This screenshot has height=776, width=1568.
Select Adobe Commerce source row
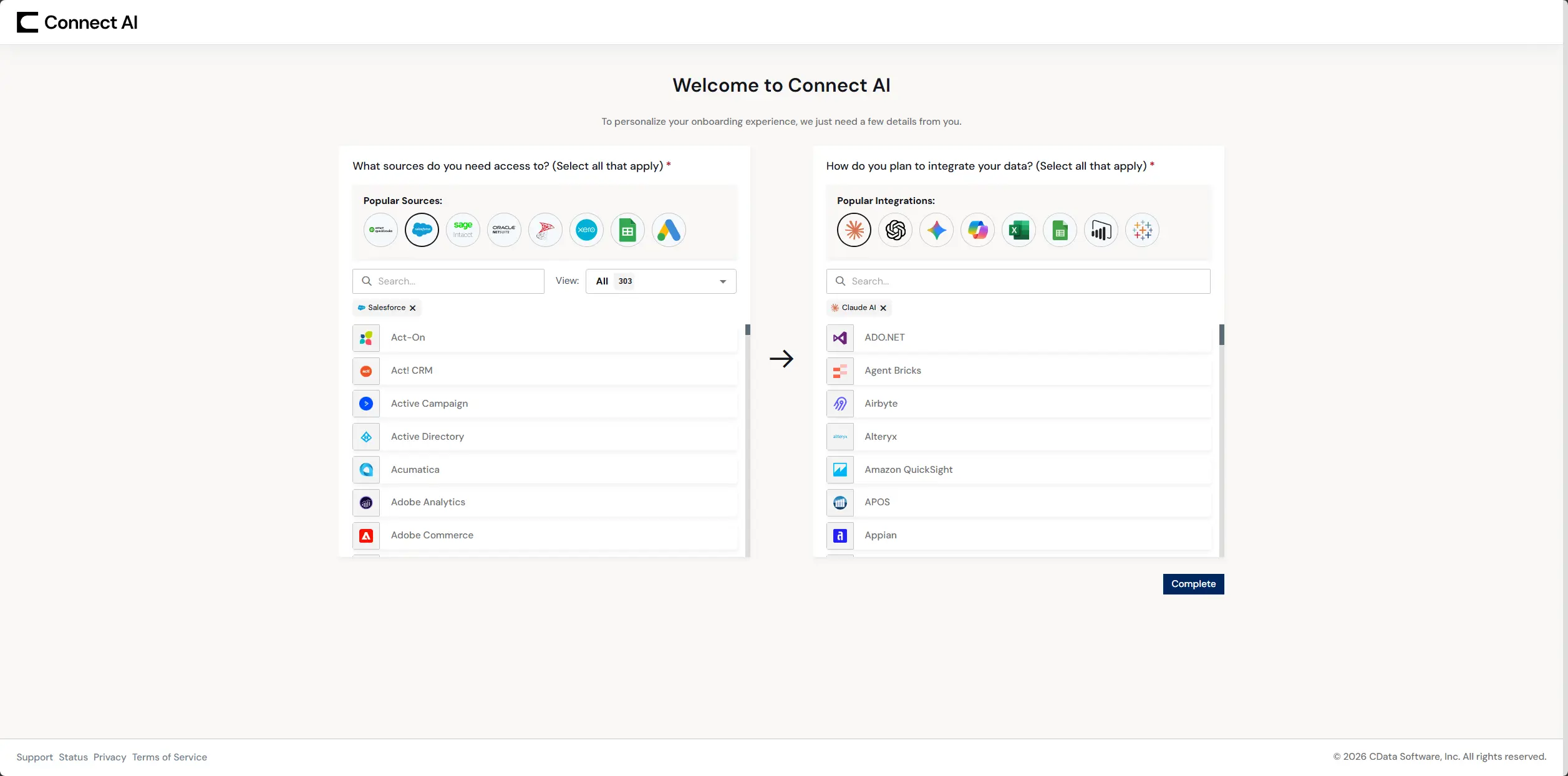tap(544, 535)
